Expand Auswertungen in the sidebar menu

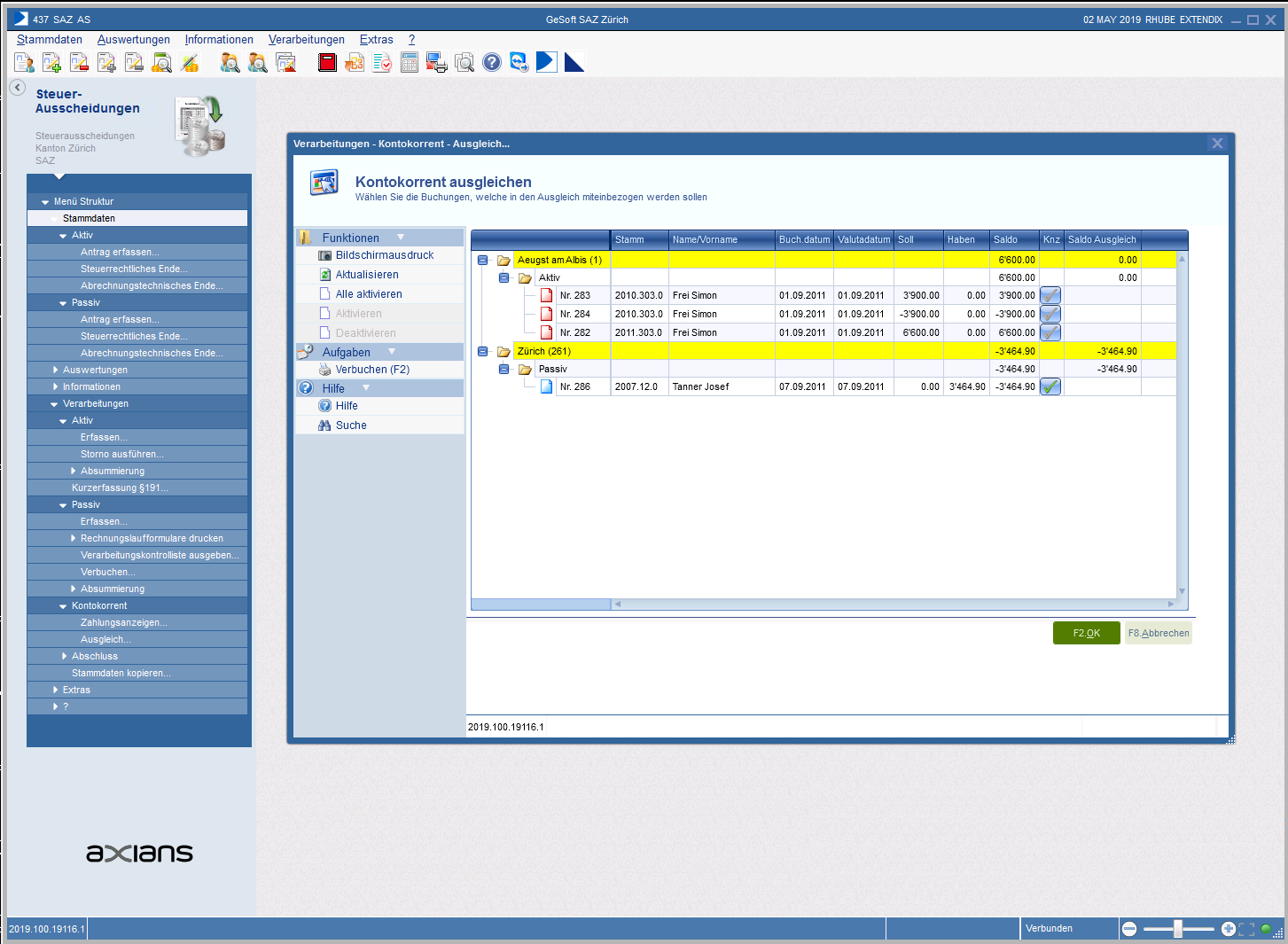[x=56, y=370]
